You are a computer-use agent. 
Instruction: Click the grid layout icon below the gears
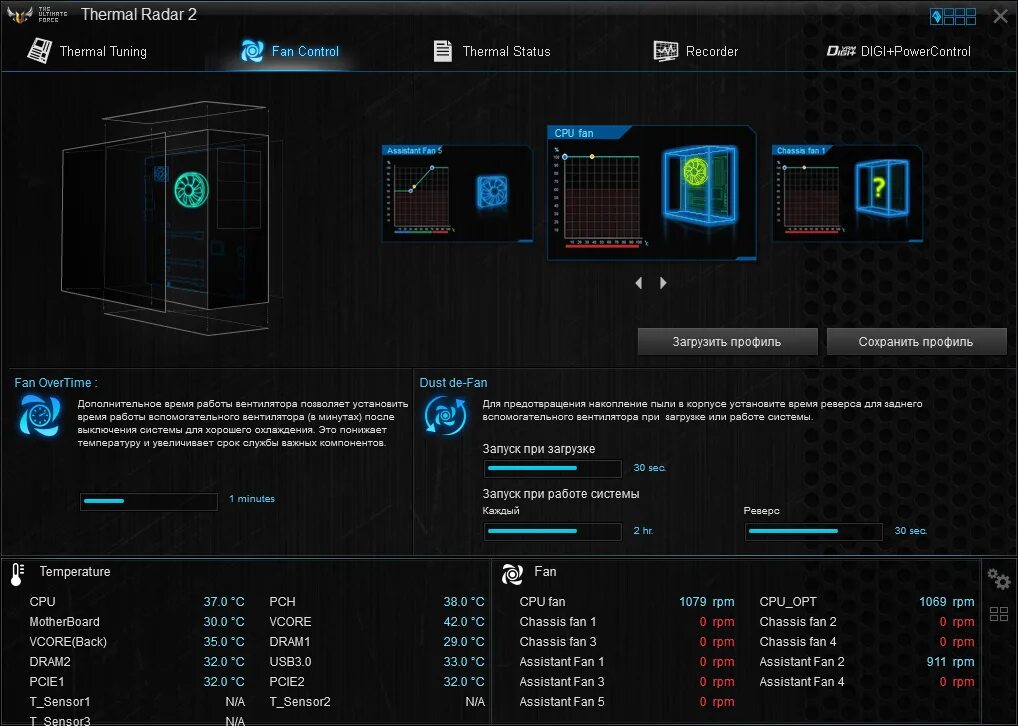(998, 614)
